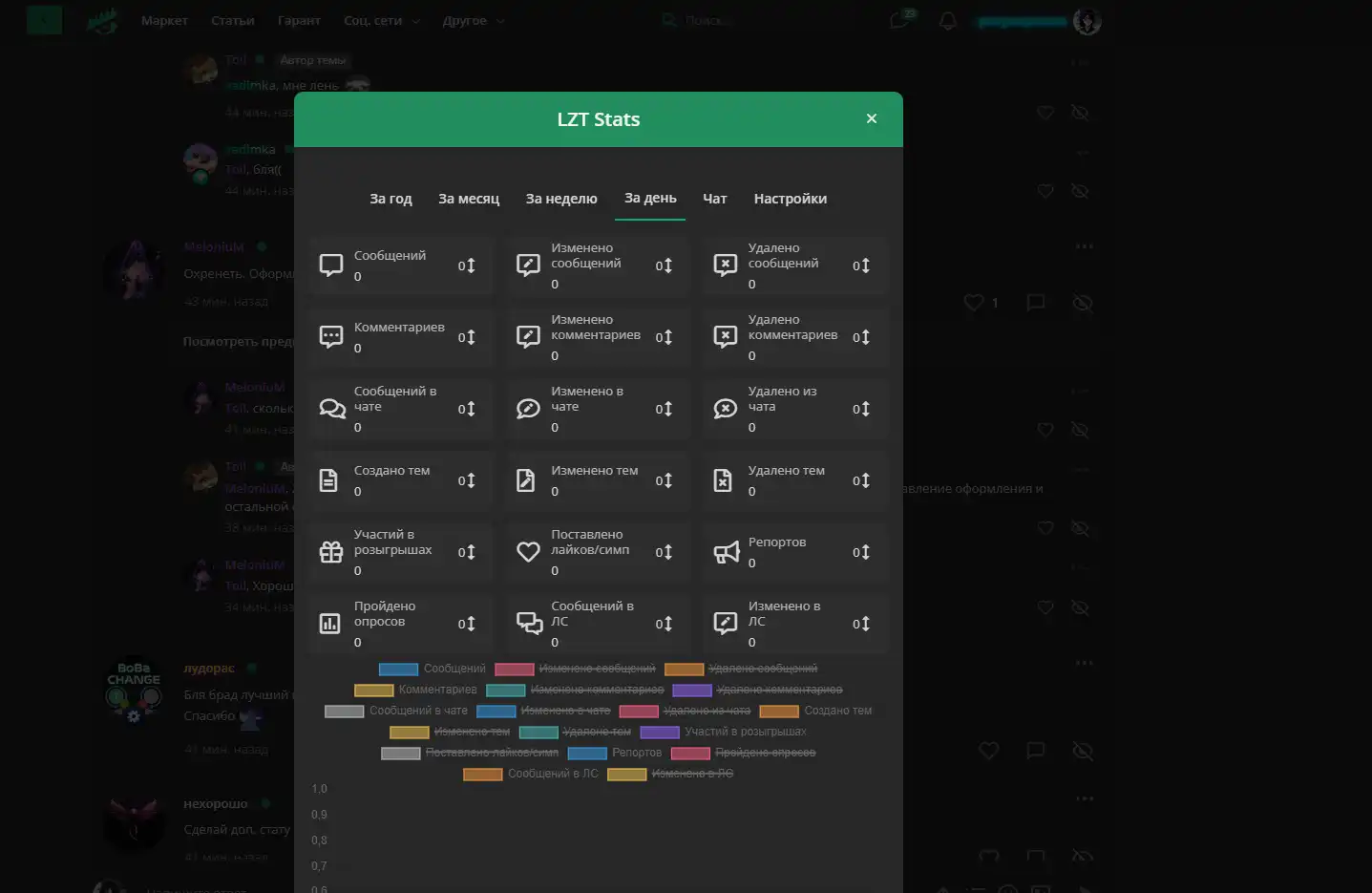Viewport: 1372px width, 893px height.
Task: Click the deleted message icon for Удалено сообщений
Action: tap(726, 266)
